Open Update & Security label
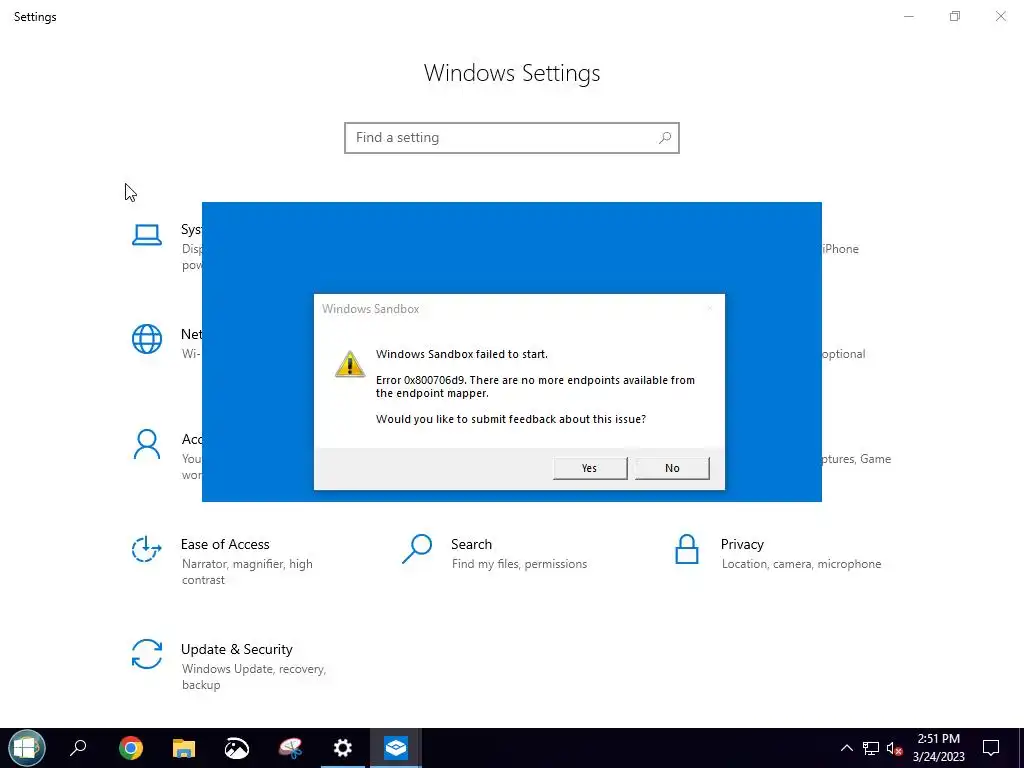Image resolution: width=1024 pixels, height=768 pixels. click(236, 649)
